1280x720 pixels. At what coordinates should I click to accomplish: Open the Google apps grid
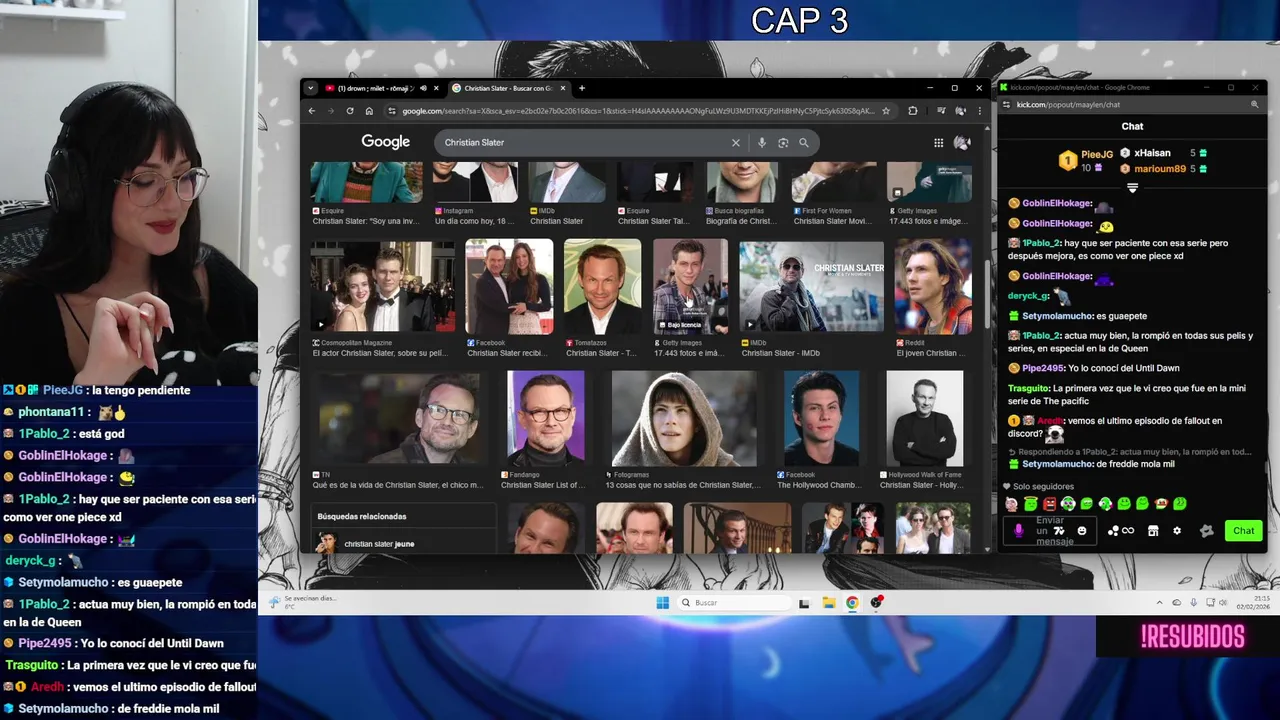[x=938, y=143]
